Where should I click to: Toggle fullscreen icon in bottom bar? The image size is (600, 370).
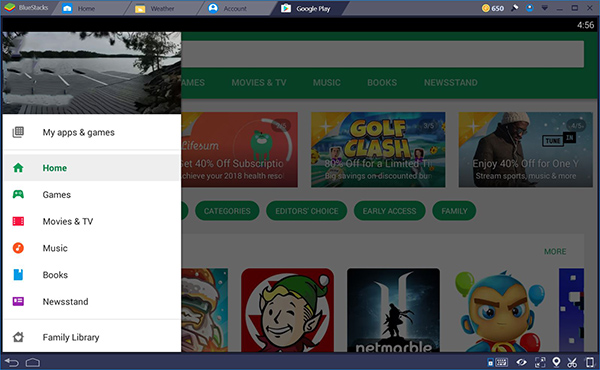click(540, 362)
